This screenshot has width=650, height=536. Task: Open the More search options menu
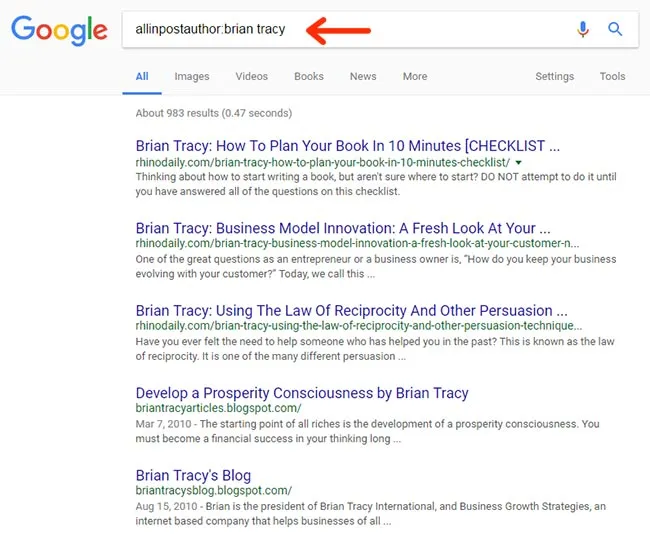tap(414, 76)
